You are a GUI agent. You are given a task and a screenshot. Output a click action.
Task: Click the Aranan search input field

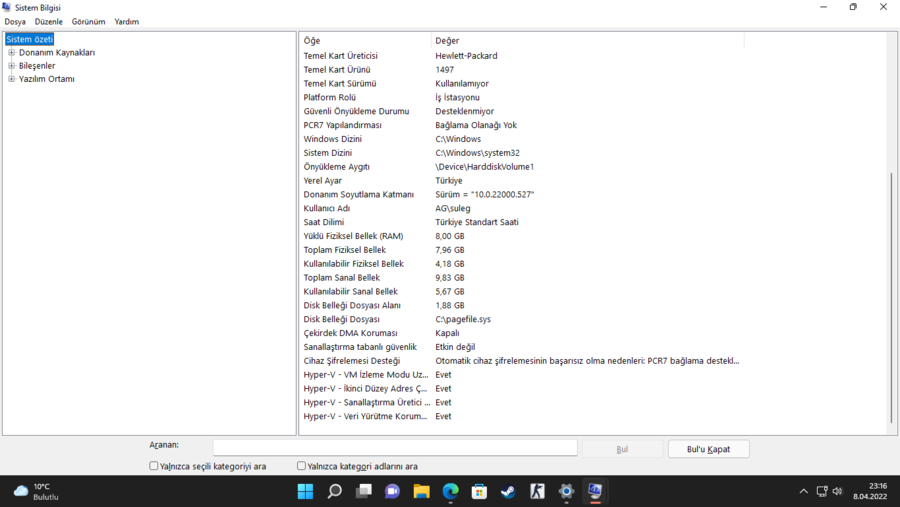[395, 448]
